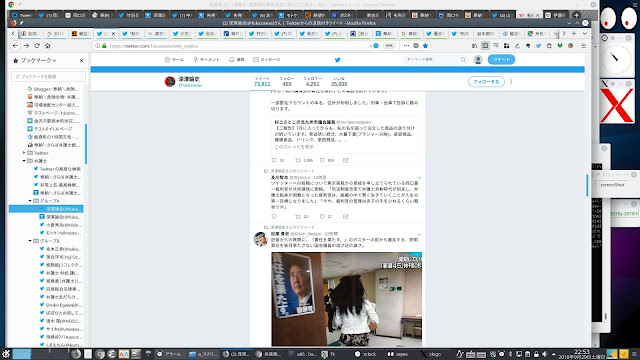Viewport: 640px width, 360px height.
Task: Save page to Pocket icon in address bar
Action: (x=416, y=46)
